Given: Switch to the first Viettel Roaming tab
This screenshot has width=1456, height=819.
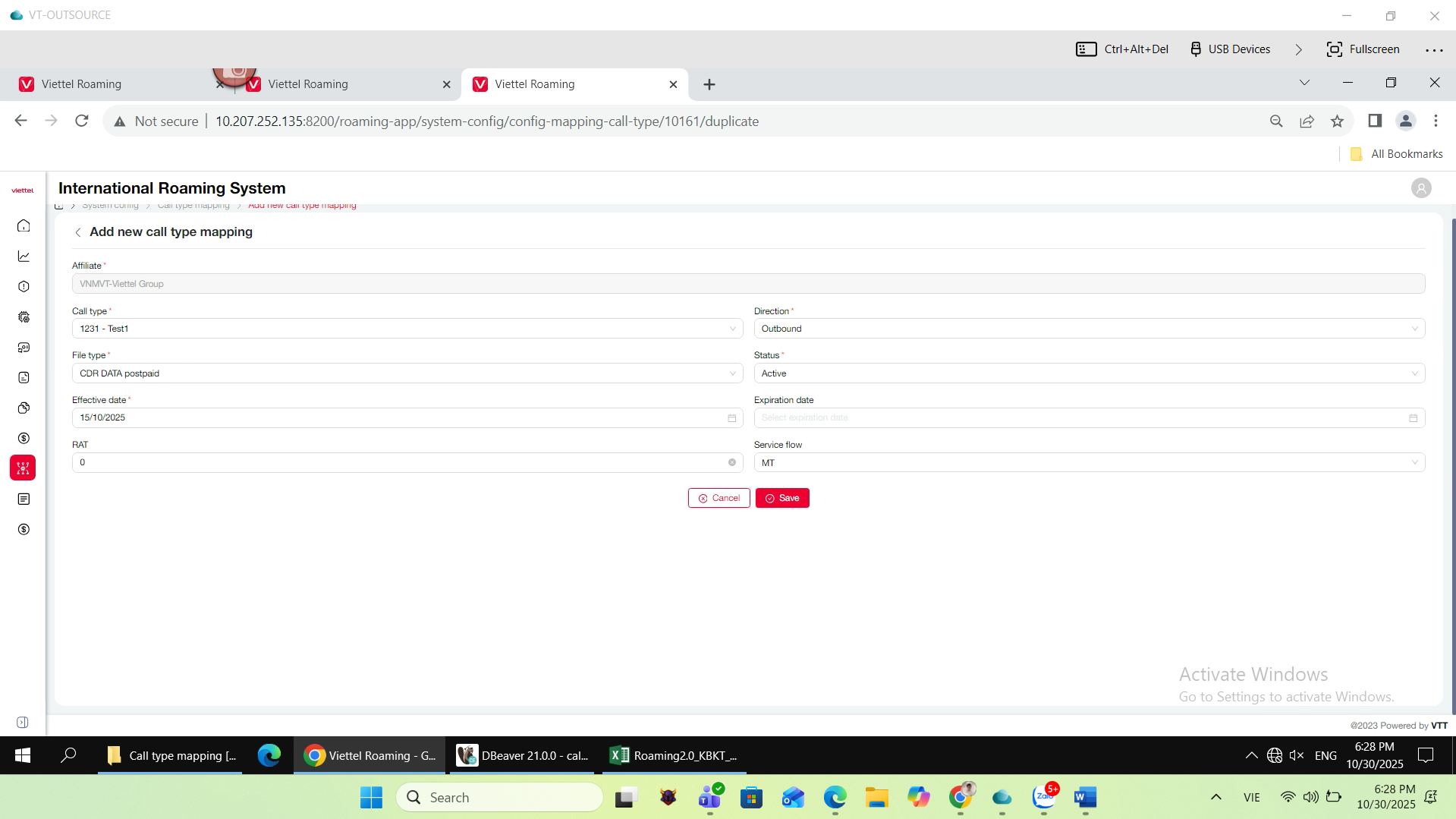Looking at the screenshot, I should click(81, 84).
